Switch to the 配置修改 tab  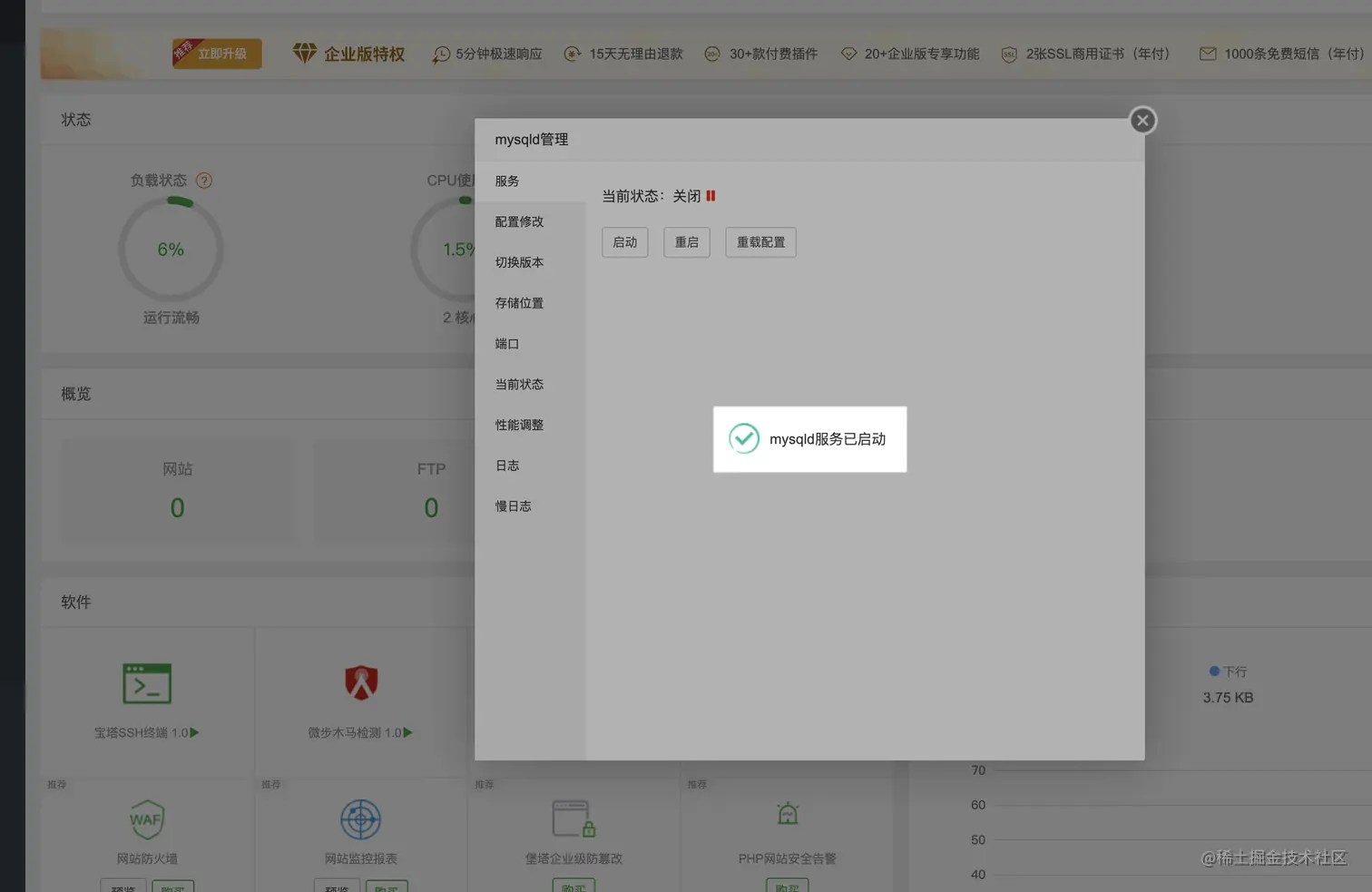[x=519, y=221]
